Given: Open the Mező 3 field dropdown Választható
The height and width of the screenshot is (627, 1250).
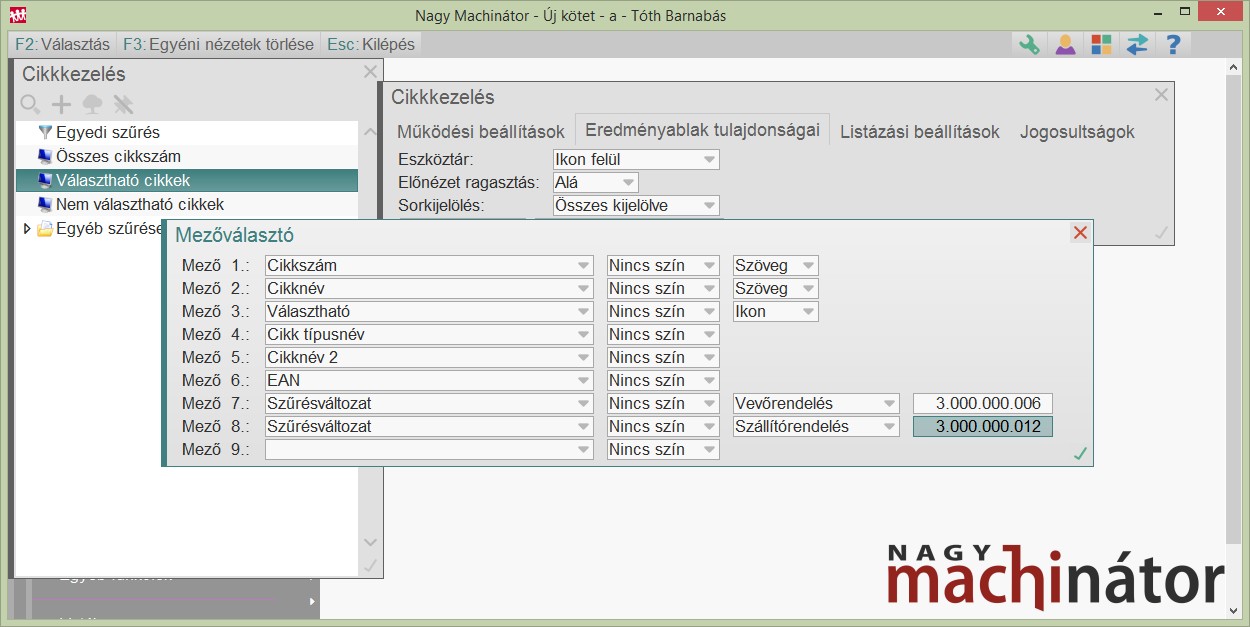Looking at the screenshot, I should point(430,311).
